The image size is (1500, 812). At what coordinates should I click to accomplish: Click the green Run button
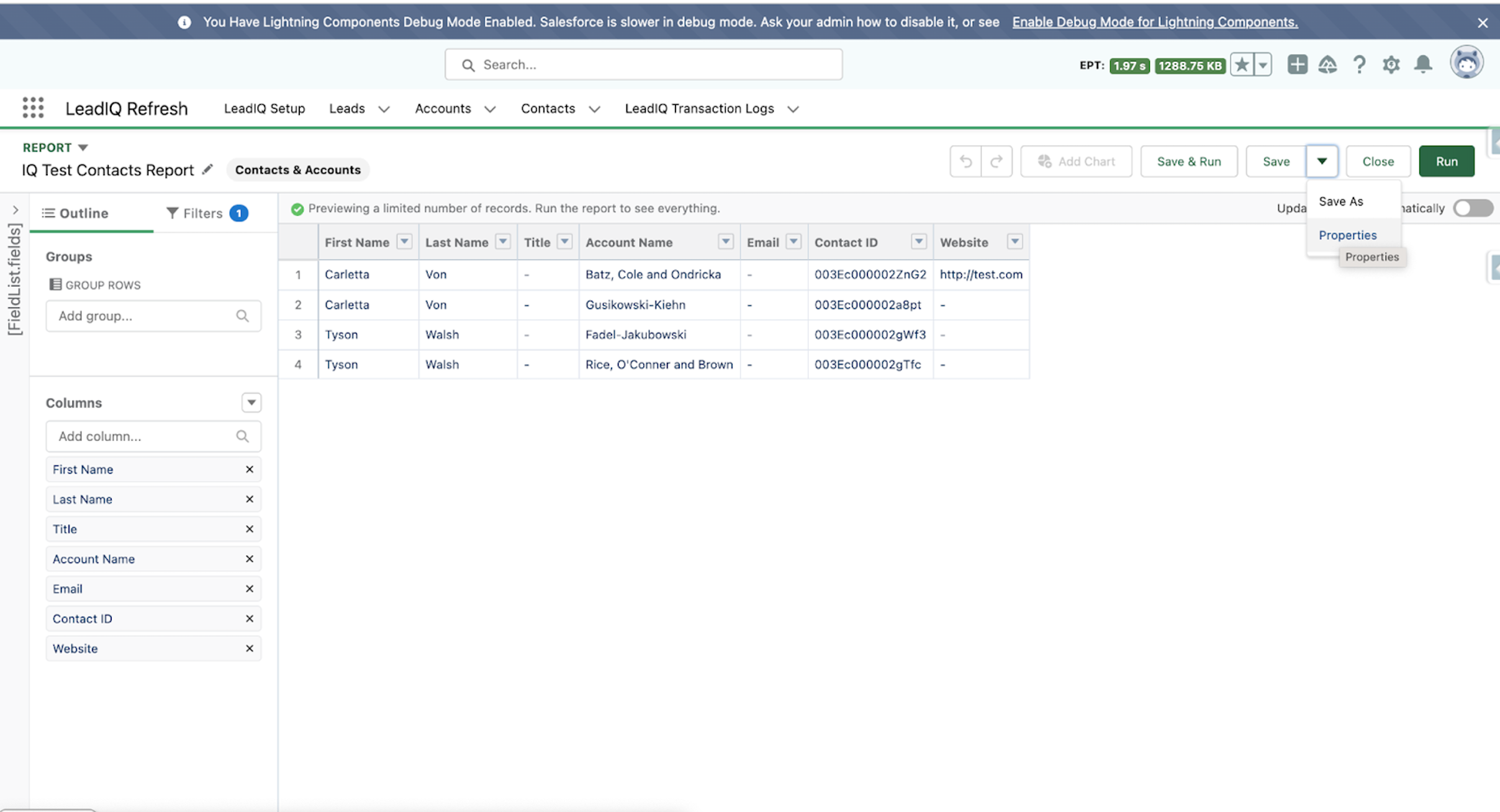coord(1446,161)
